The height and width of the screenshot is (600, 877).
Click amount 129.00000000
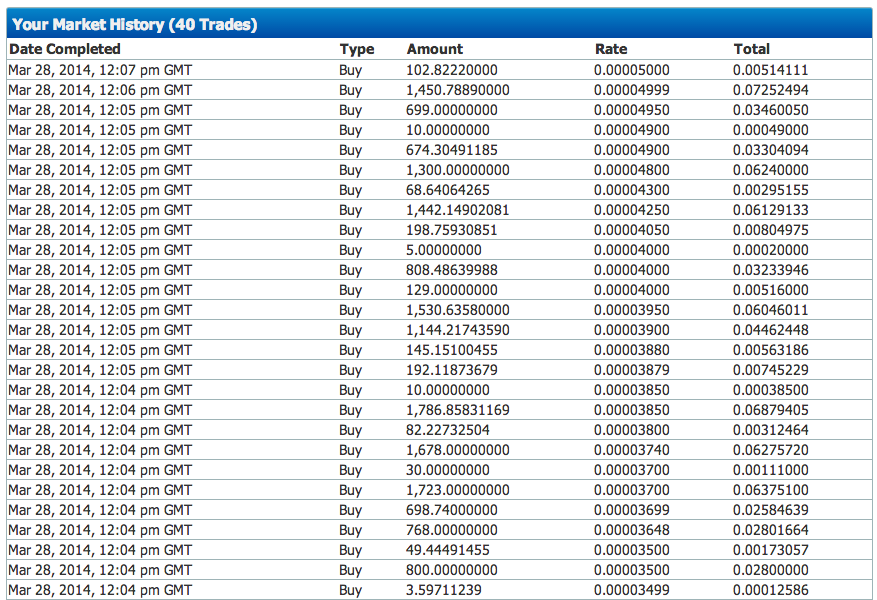452,290
